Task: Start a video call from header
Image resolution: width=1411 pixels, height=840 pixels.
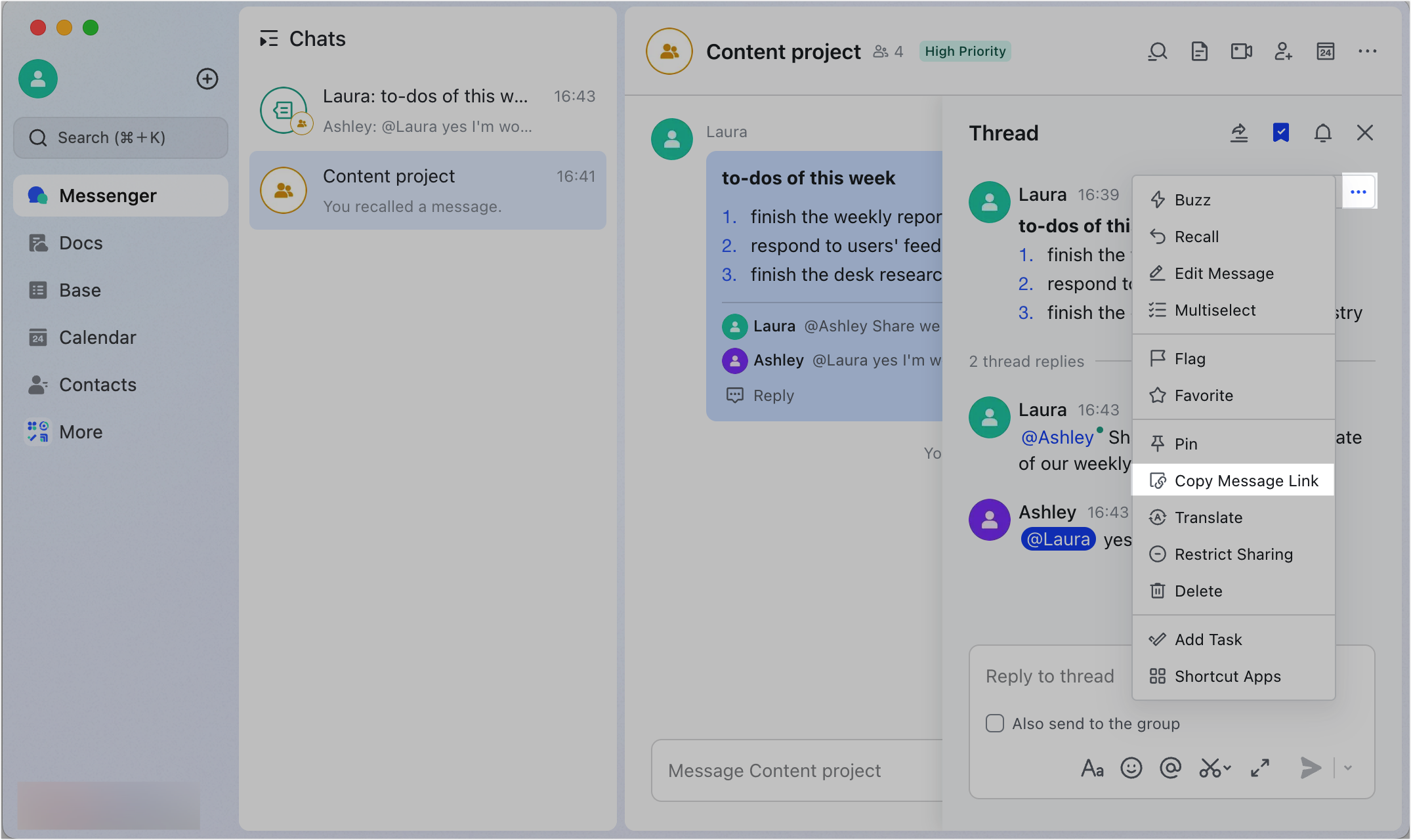Action: (1241, 51)
